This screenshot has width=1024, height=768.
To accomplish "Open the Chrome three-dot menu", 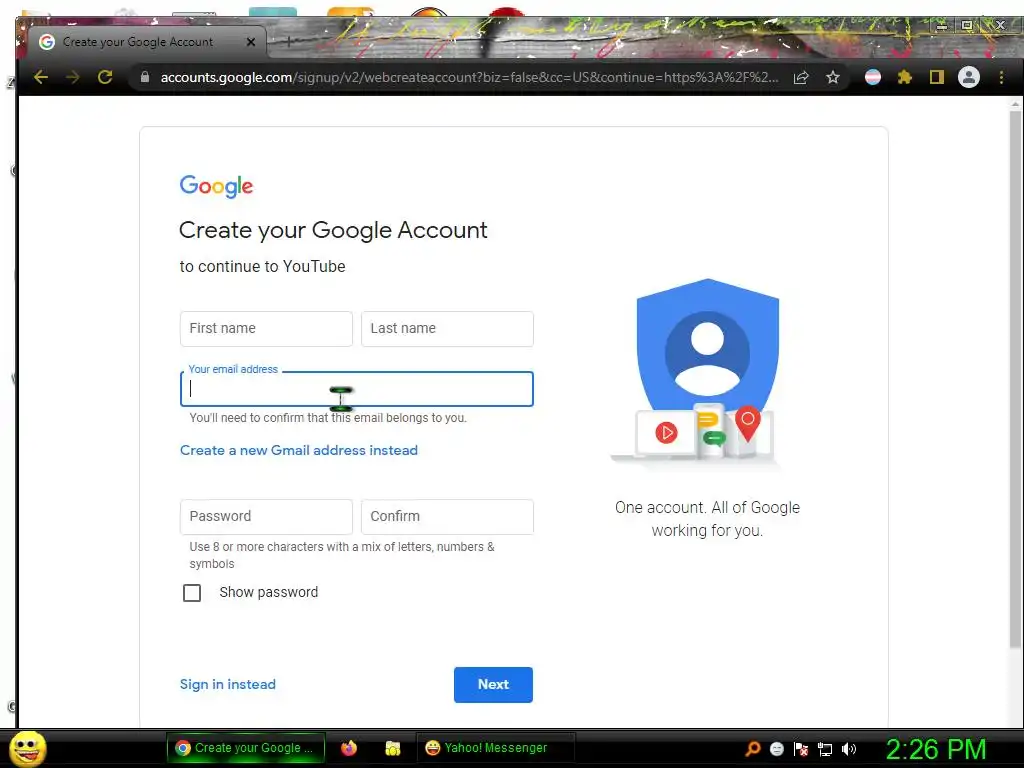I will tap(1001, 77).
